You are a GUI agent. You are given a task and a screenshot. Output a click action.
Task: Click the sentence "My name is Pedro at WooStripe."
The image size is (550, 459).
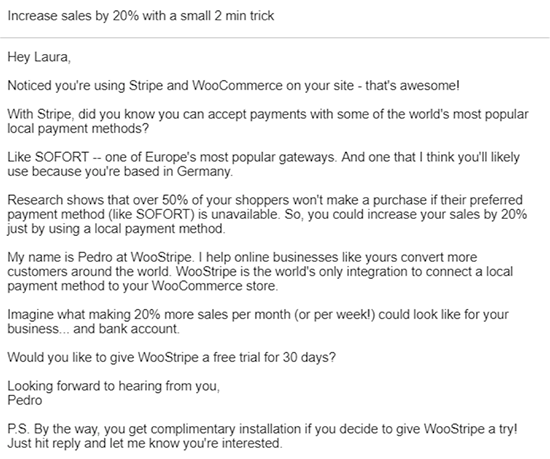(100, 257)
